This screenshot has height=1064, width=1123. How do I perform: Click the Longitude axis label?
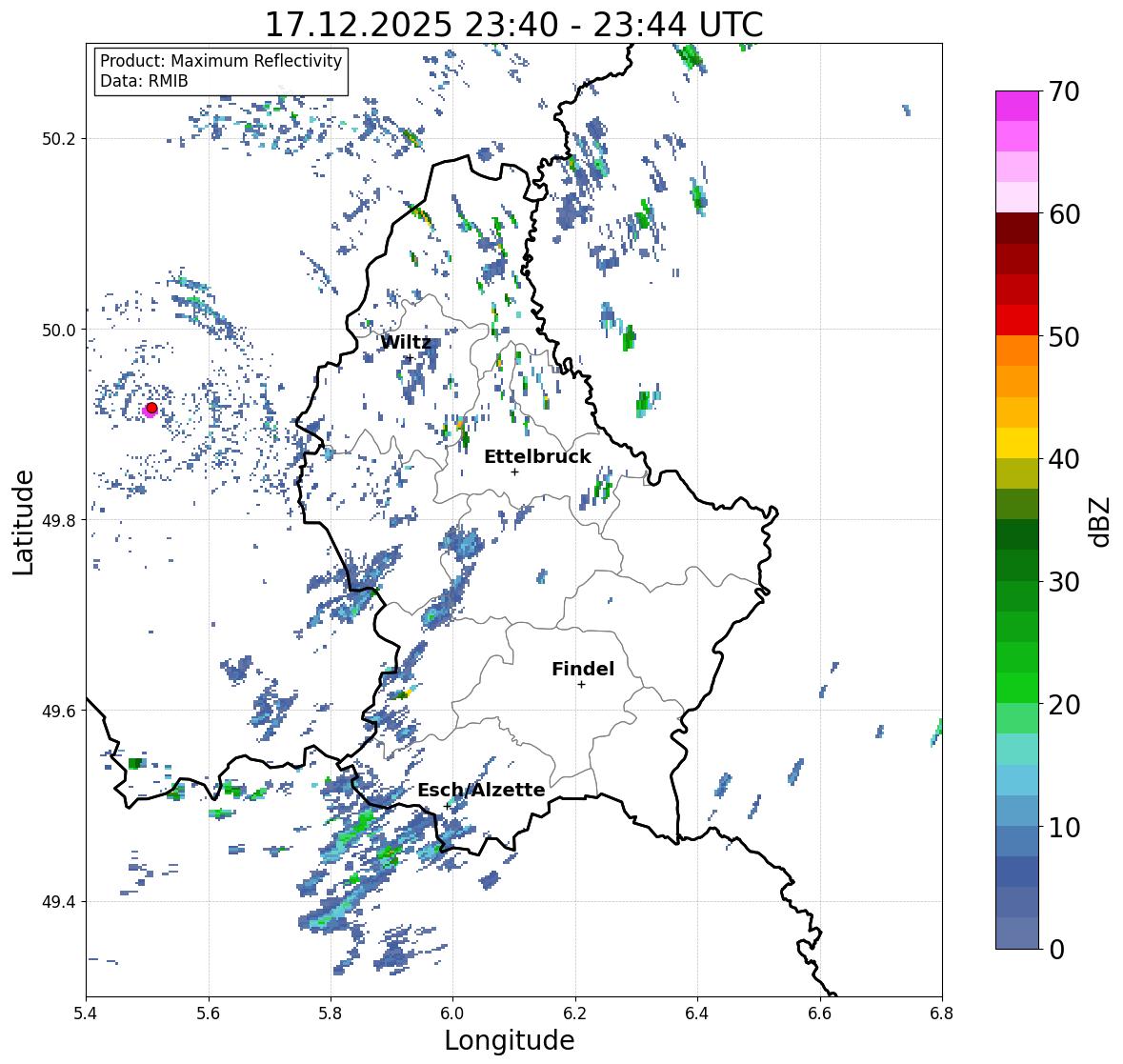[x=510, y=1040]
